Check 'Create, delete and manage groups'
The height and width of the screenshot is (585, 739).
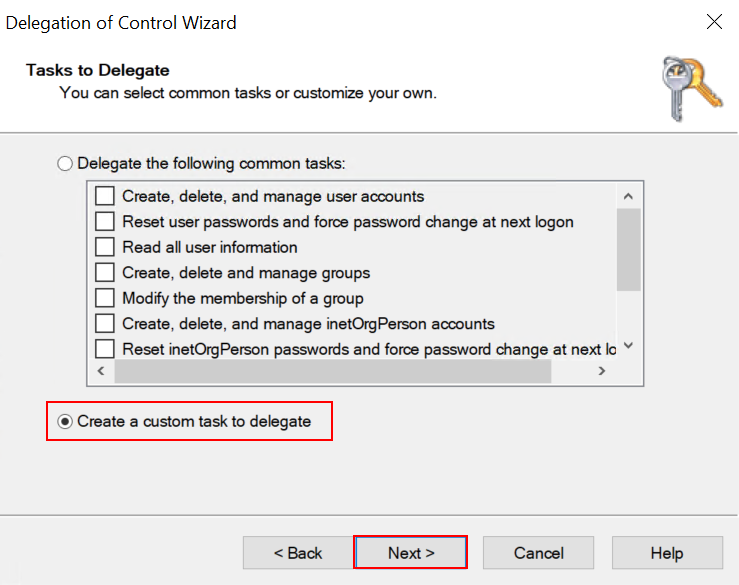[x=105, y=273]
